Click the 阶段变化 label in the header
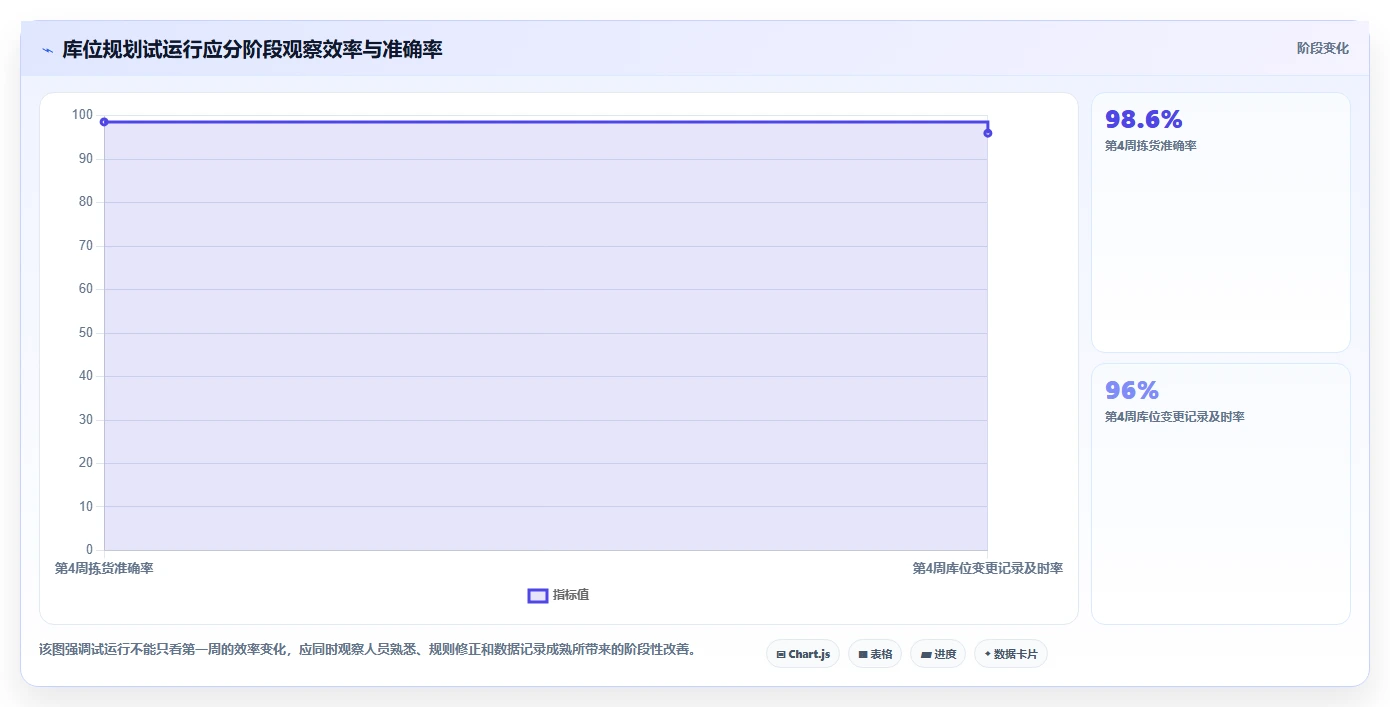This screenshot has height=707, width=1390. pos(1322,48)
